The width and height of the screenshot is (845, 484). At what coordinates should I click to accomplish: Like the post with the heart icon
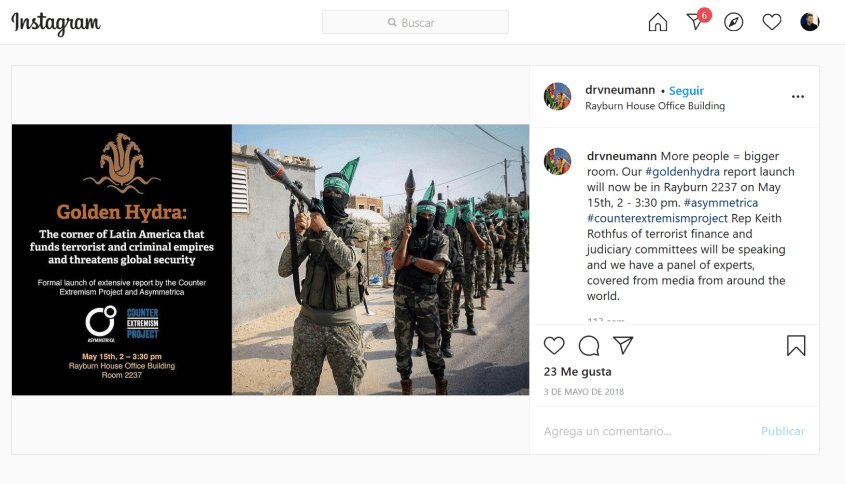[554, 345]
